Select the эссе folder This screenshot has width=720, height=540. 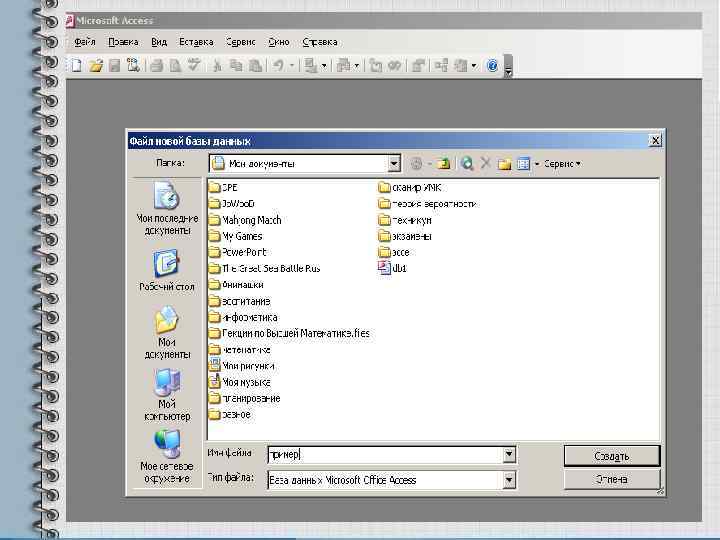(x=394, y=252)
